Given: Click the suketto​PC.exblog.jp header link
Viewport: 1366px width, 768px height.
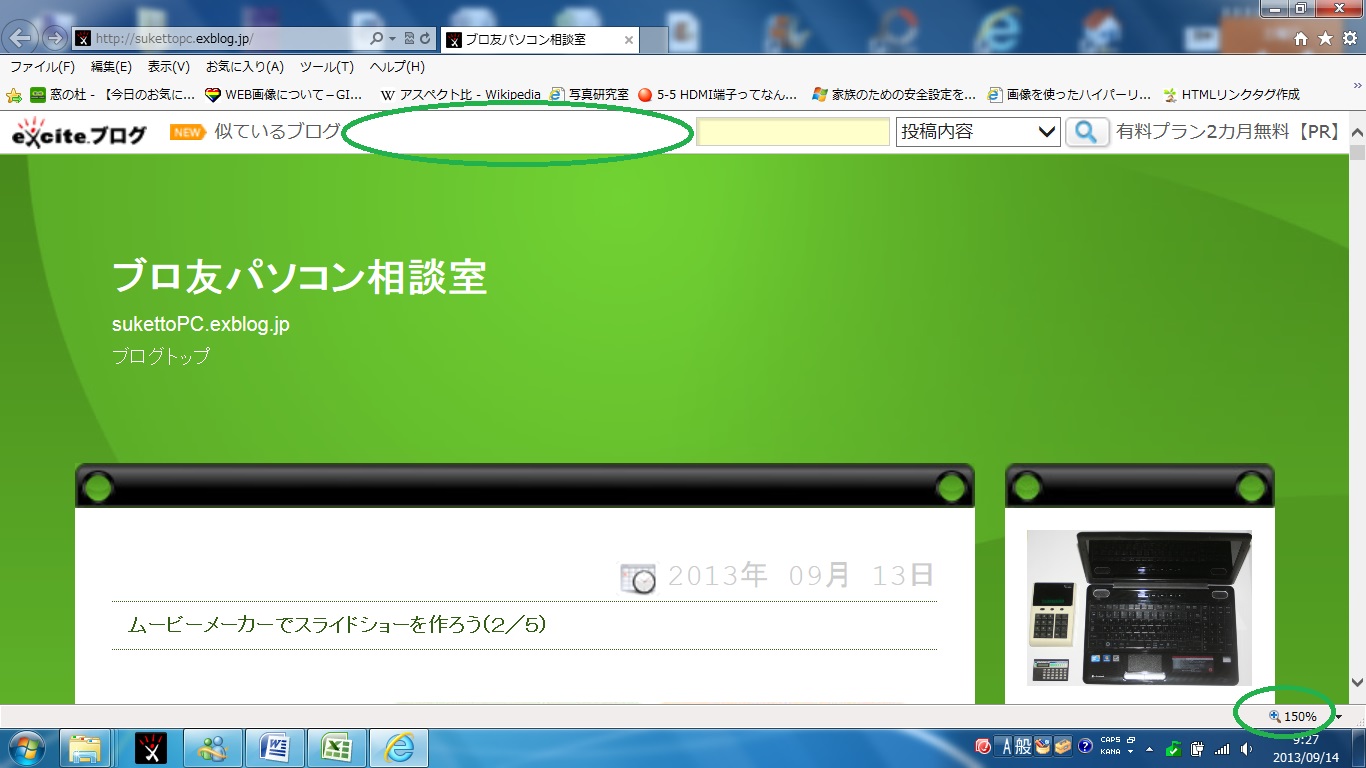Looking at the screenshot, I should (201, 325).
